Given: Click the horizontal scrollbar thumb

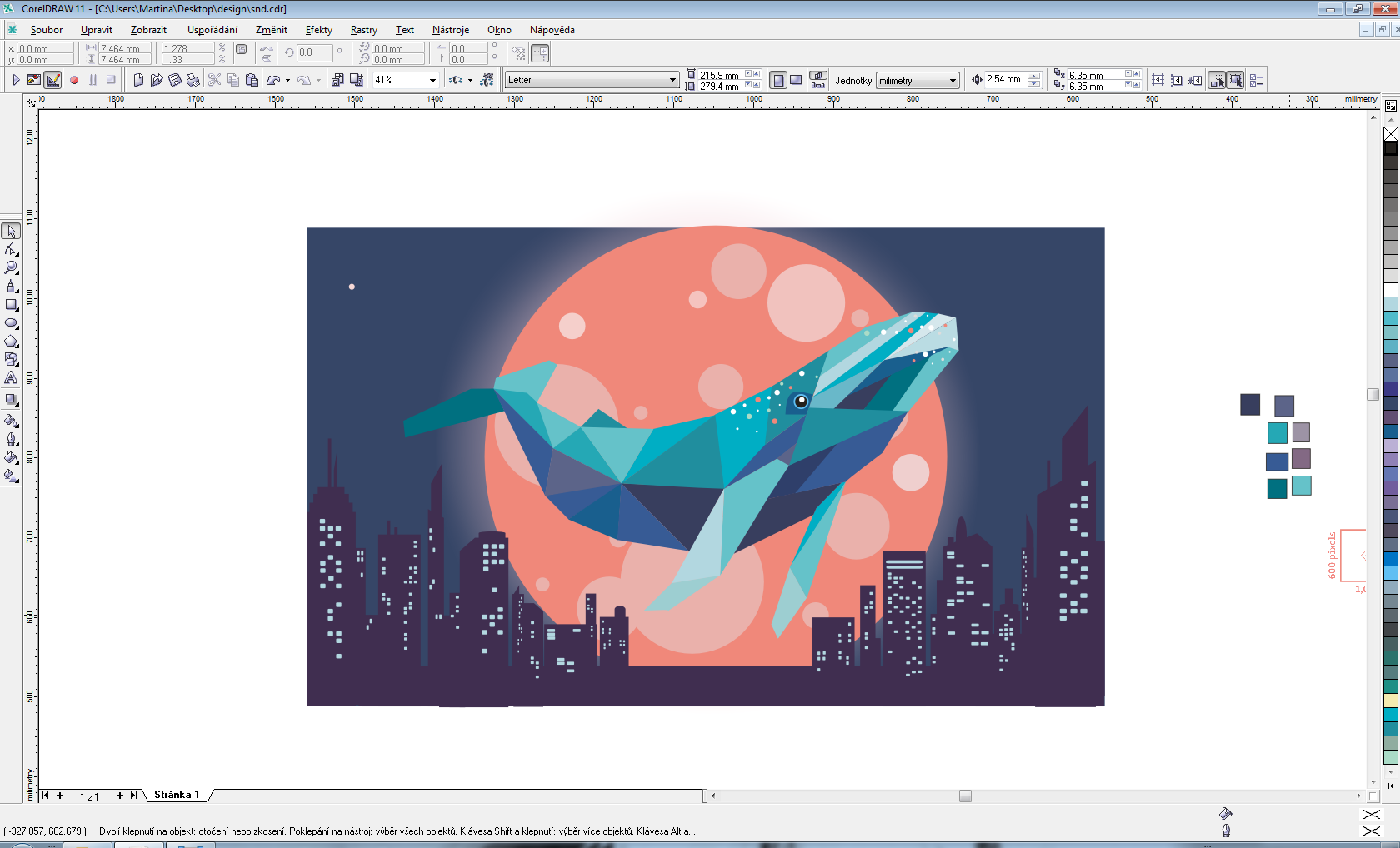Looking at the screenshot, I should point(965,796).
